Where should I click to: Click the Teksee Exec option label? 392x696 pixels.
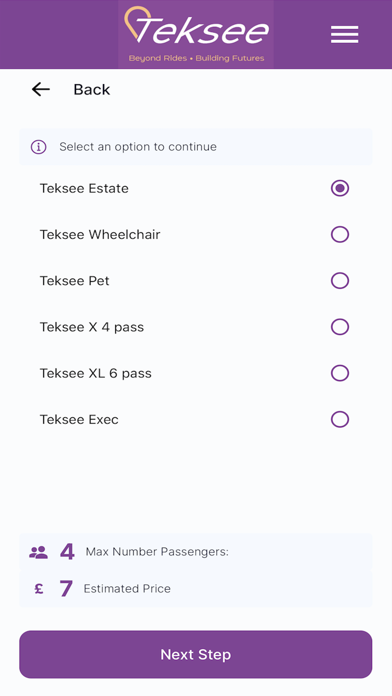pyautogui.click(x=79, y=419)
